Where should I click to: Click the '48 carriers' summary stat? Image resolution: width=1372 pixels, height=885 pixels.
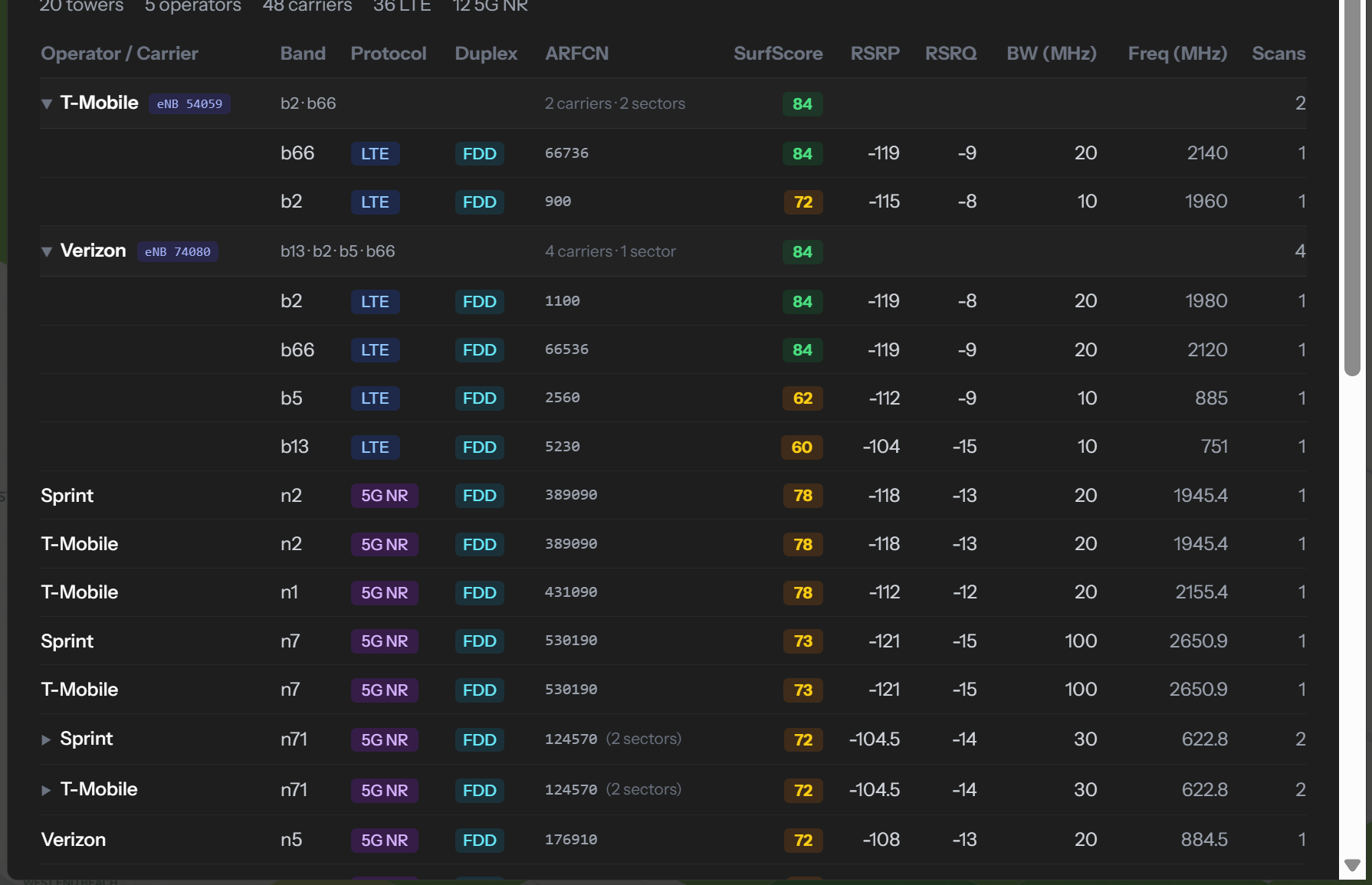307,6
